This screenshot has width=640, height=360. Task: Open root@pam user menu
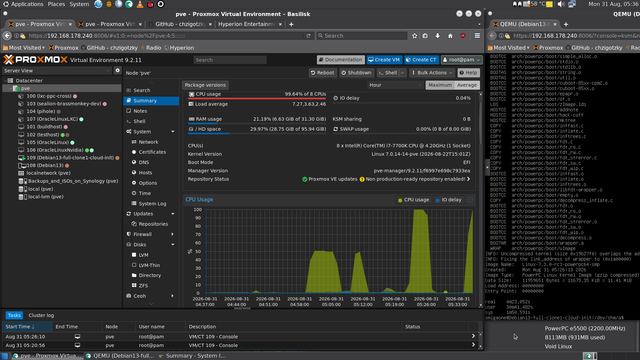(462, 60)
